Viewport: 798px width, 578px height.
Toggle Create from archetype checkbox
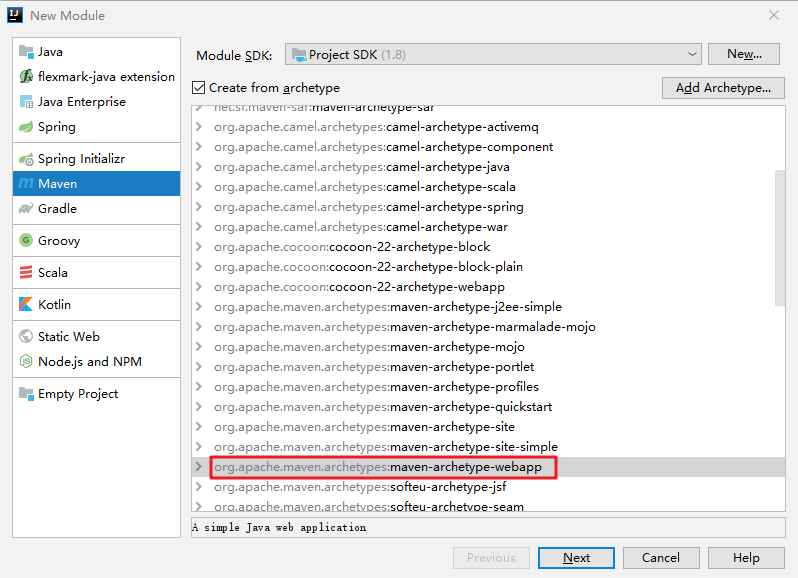(198, 88)
